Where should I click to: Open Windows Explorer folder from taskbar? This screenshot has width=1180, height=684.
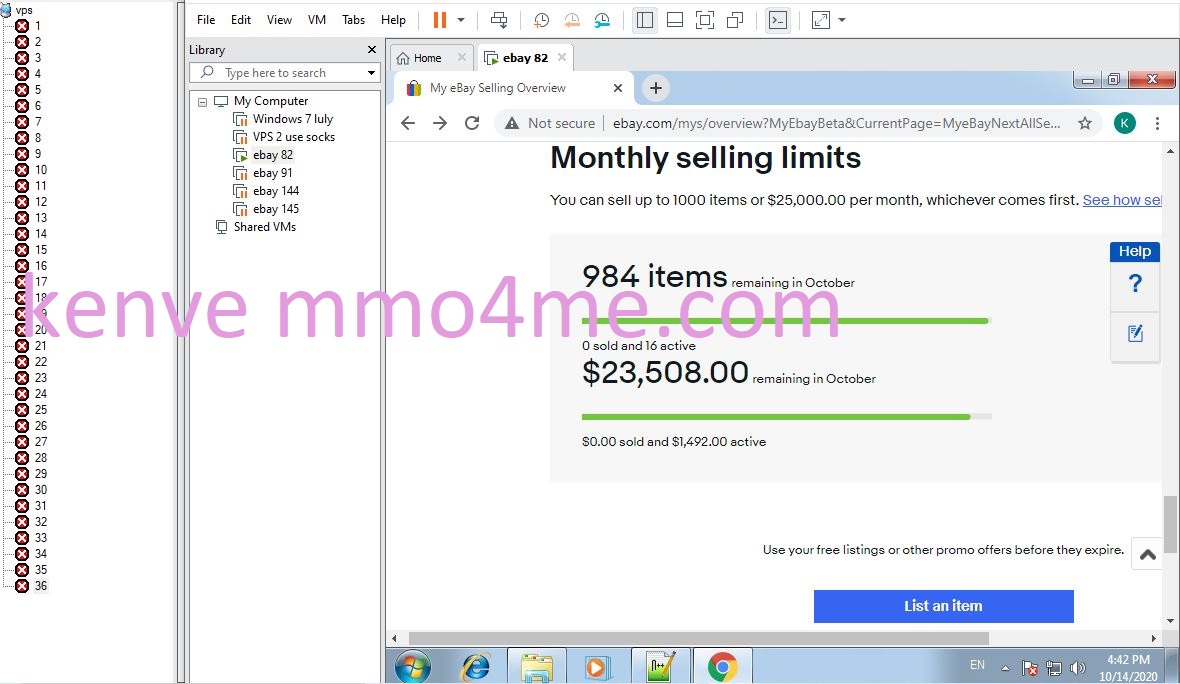537,667
